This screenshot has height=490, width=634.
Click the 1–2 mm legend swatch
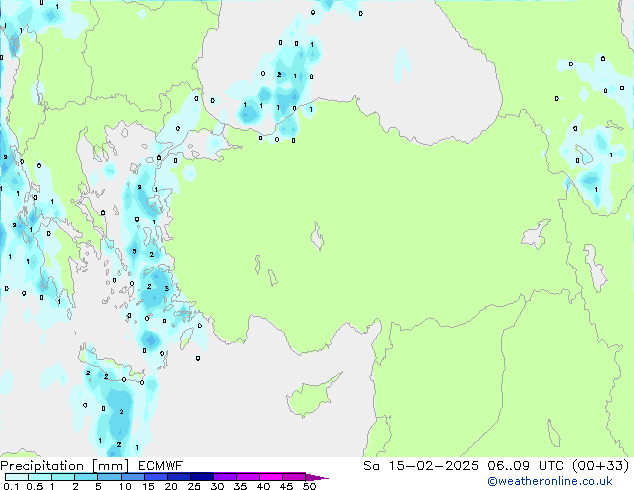[x=63, y=477]
